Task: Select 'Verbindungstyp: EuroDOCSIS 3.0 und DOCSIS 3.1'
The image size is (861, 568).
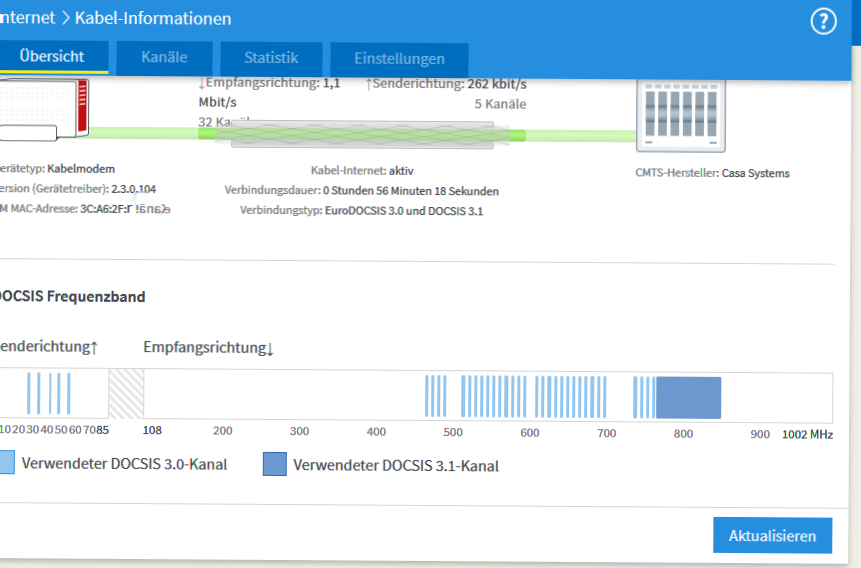Action: click(x=361, y=211)
